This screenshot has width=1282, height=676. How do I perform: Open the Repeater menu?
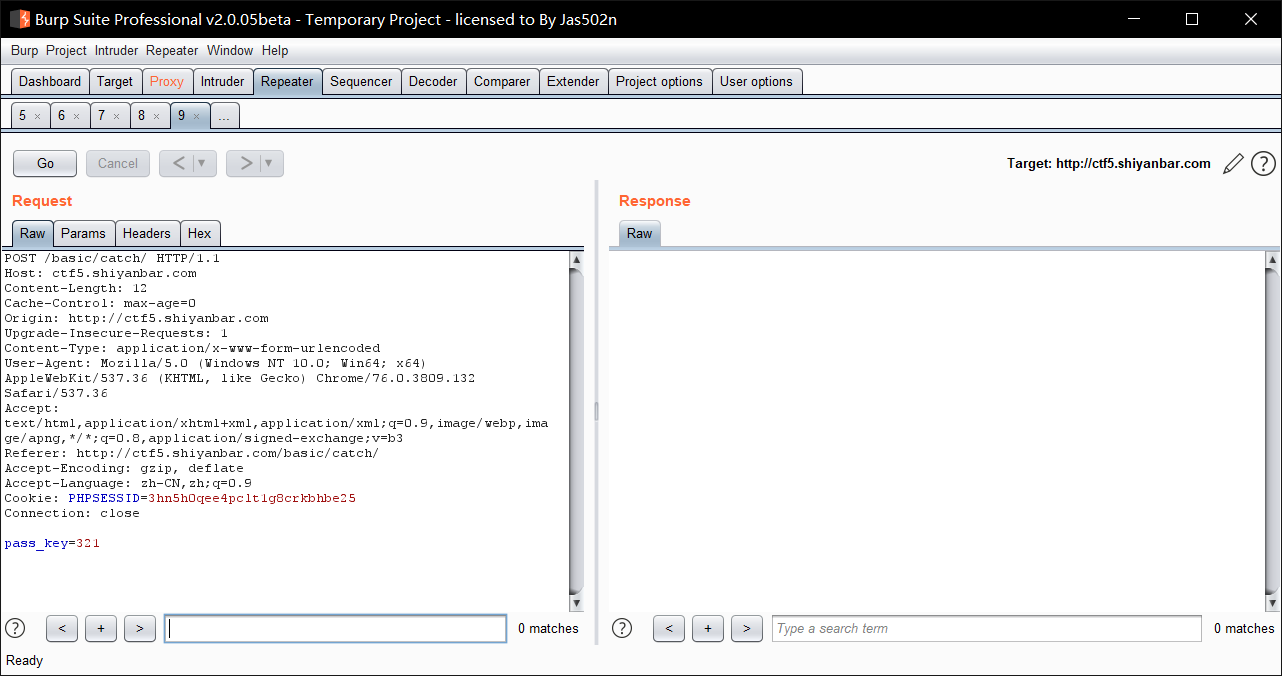pyautogui.click(x=172, y=50)
